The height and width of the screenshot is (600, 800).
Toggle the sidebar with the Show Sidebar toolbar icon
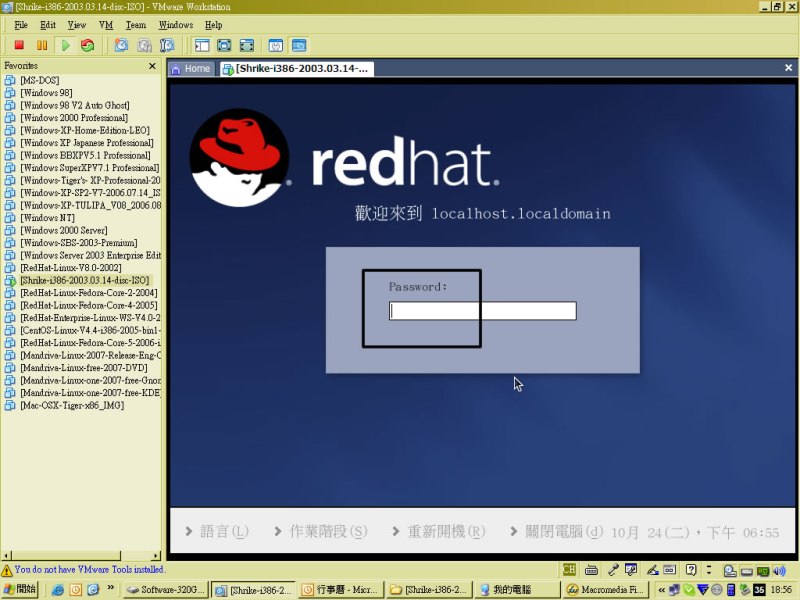202,45
